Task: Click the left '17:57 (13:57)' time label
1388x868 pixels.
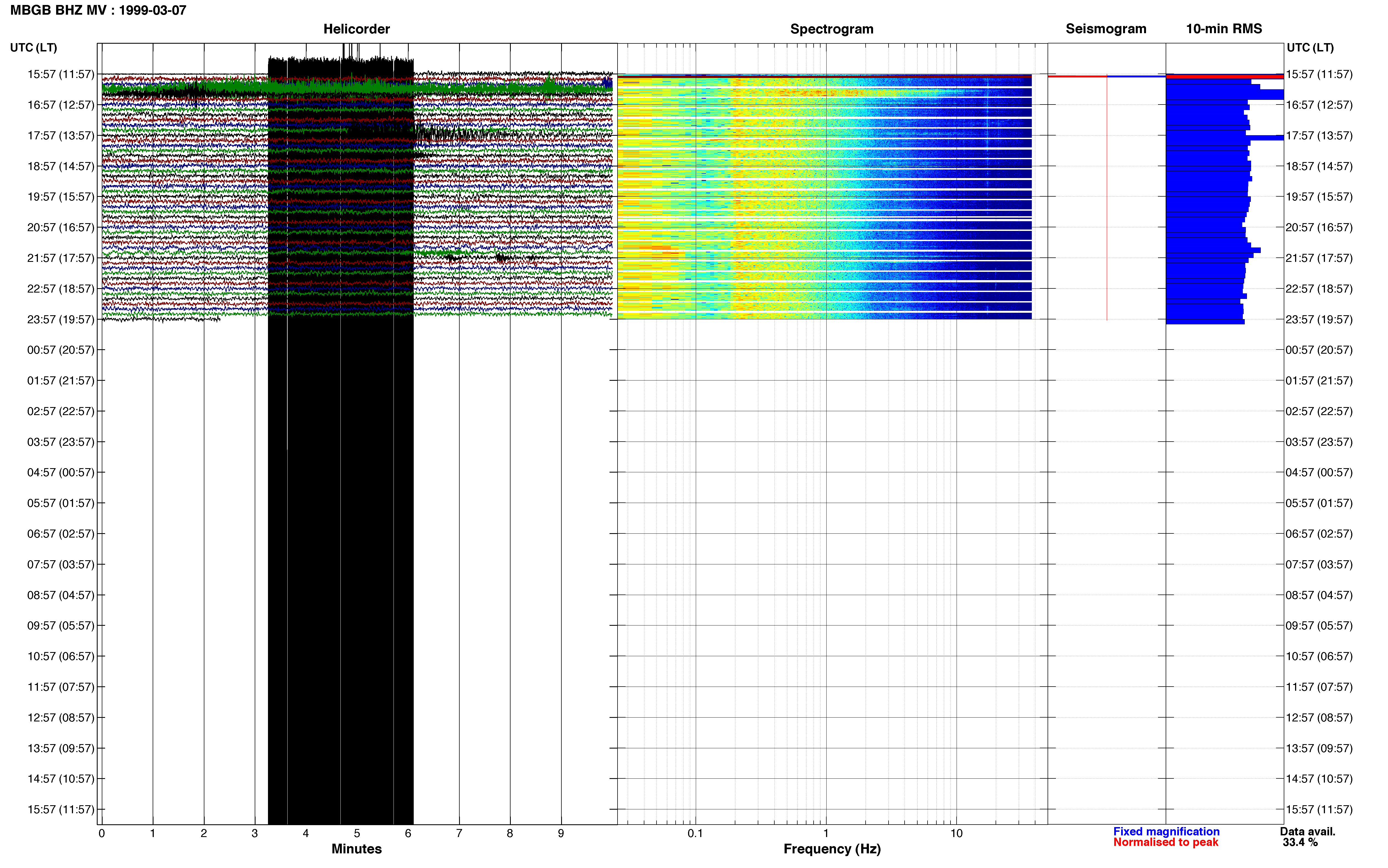Action: 60,135
